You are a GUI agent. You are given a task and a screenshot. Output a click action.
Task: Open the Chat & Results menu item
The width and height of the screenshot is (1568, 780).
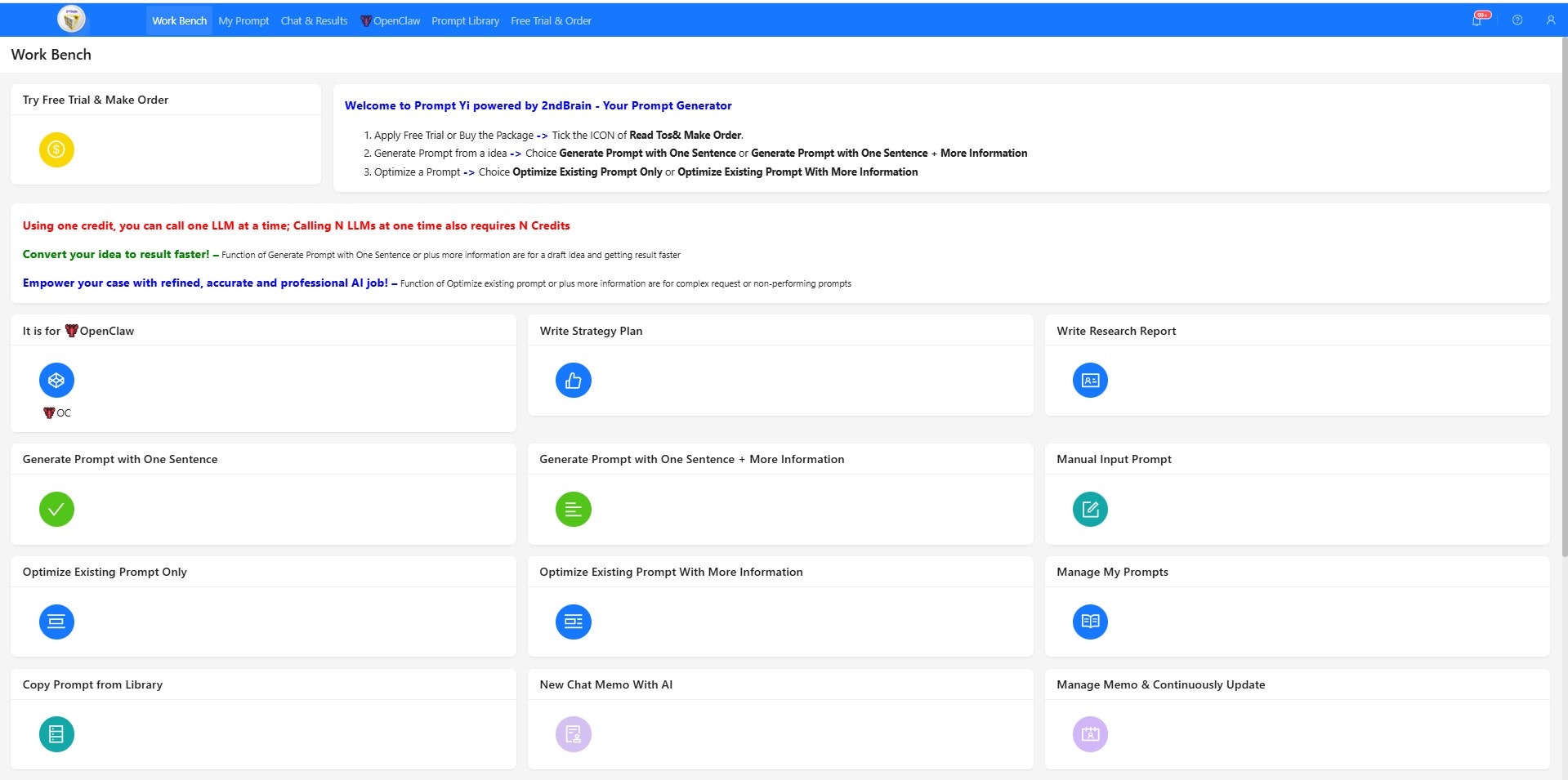click(x=313, y=20)
